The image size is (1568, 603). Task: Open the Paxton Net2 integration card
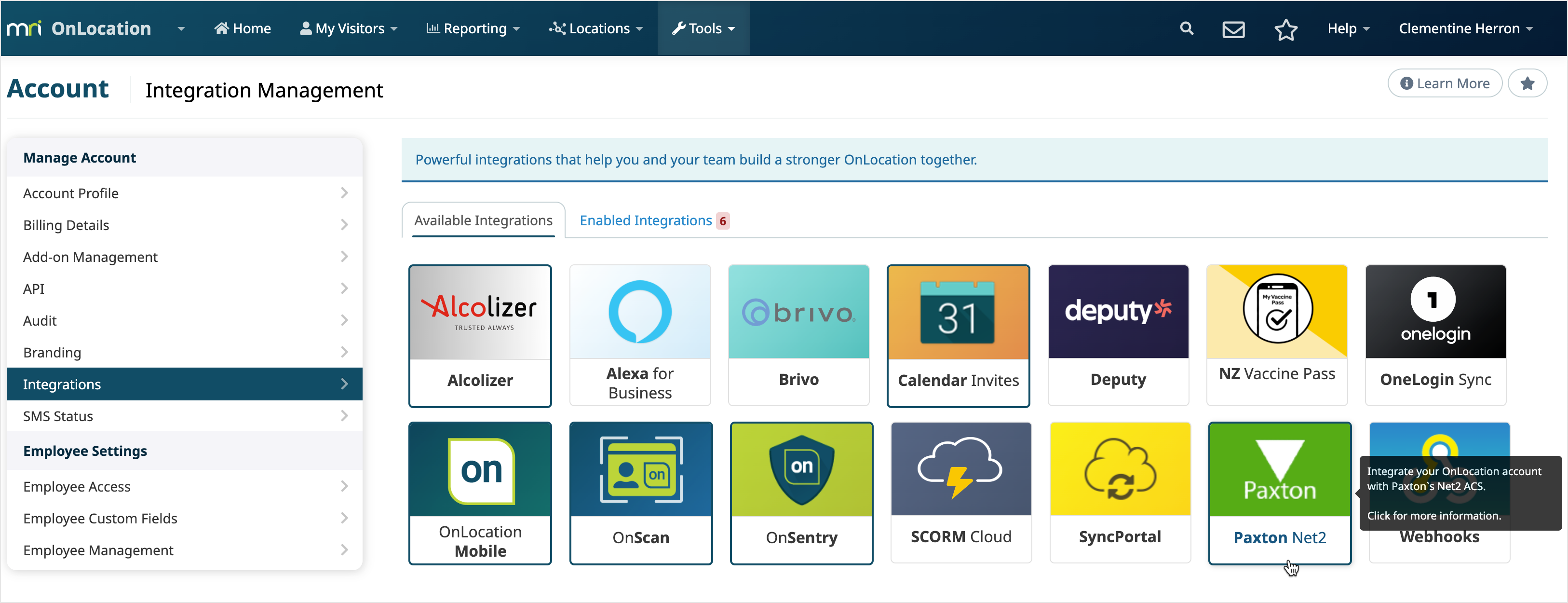pos(1280,493)
